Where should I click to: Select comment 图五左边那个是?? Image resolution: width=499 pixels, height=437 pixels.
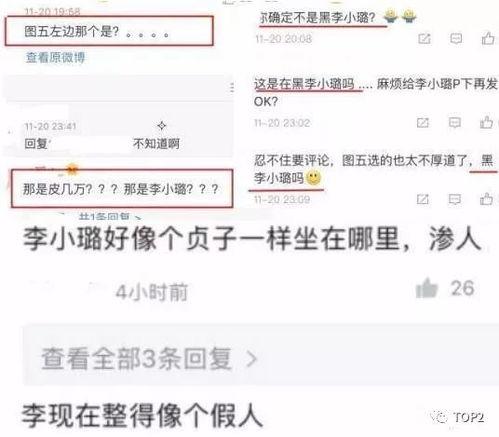click(109, 30)
